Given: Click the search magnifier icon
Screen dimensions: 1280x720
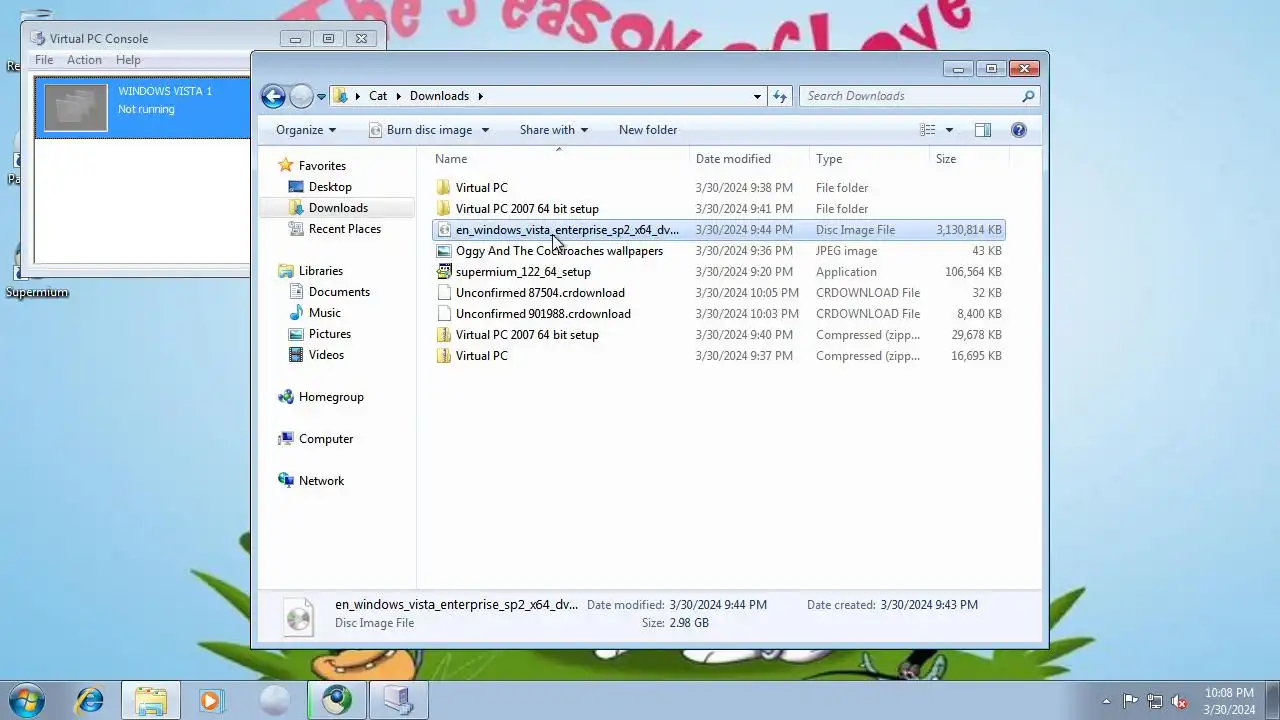Looking at the screenshot, I should click(1028, 96).
